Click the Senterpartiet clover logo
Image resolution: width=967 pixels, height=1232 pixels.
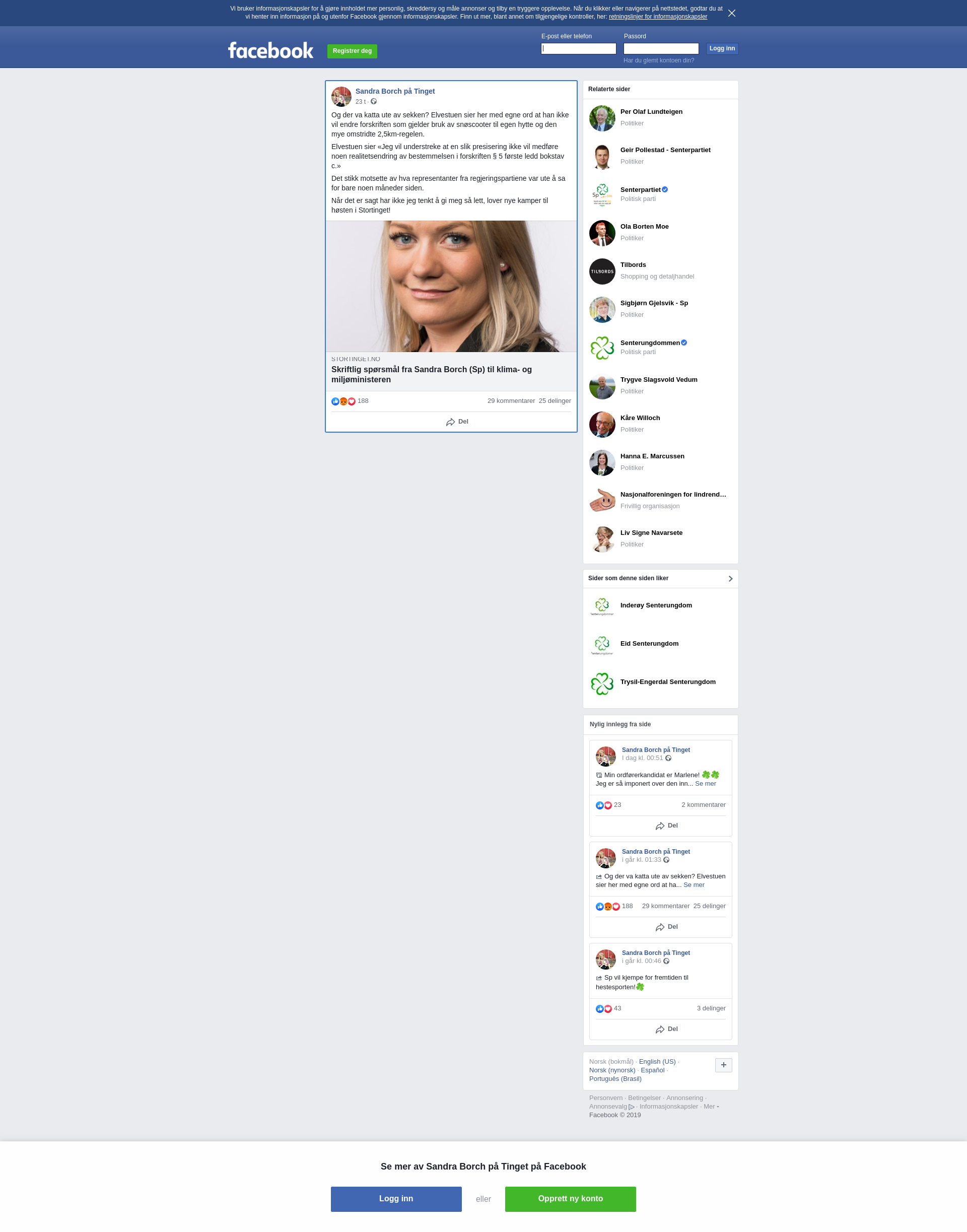click(x=602, y=195)
